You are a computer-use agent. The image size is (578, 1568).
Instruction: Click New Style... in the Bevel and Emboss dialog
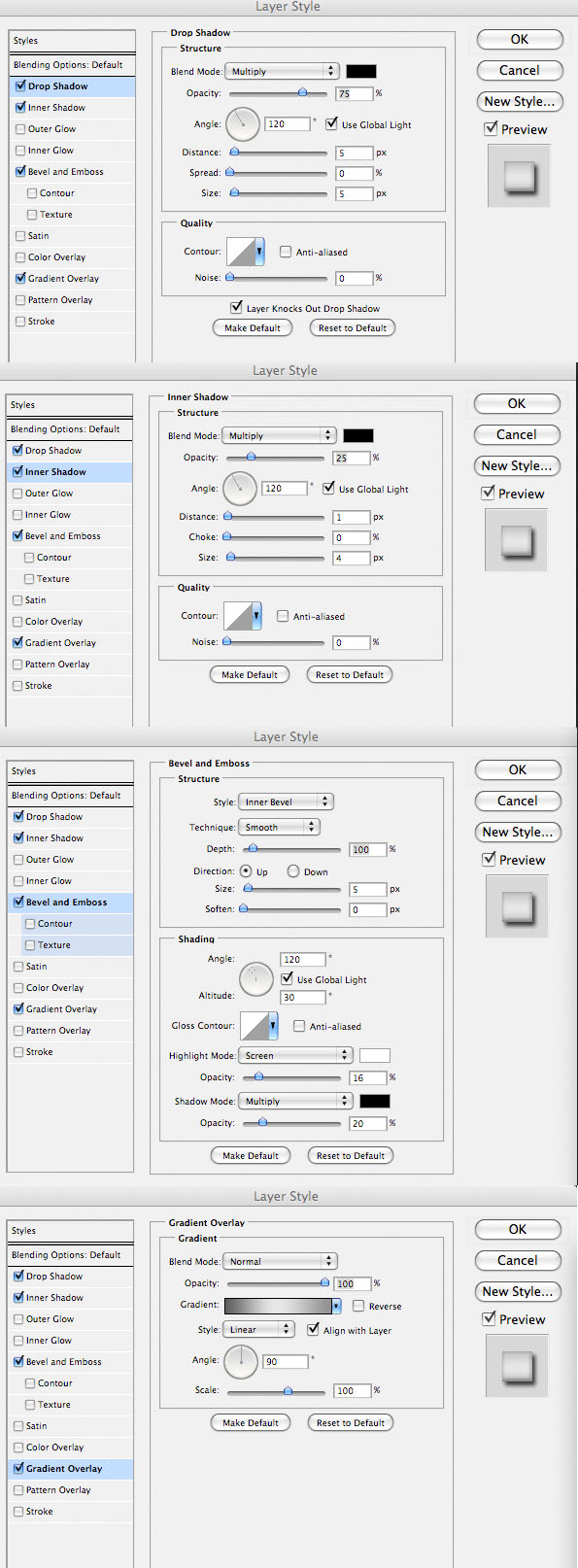pyautogui.click(x=518, y=832)
